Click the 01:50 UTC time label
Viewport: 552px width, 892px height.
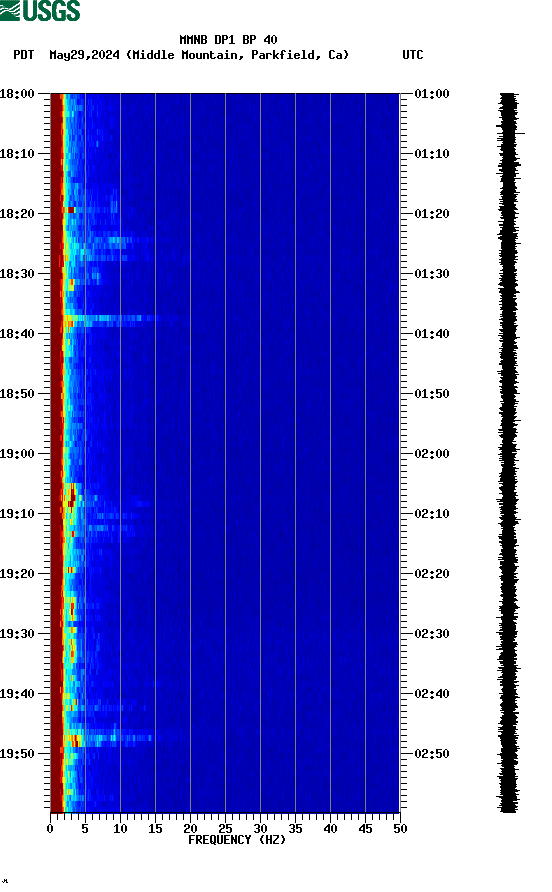pyautogui.click(x=432, y=394)
